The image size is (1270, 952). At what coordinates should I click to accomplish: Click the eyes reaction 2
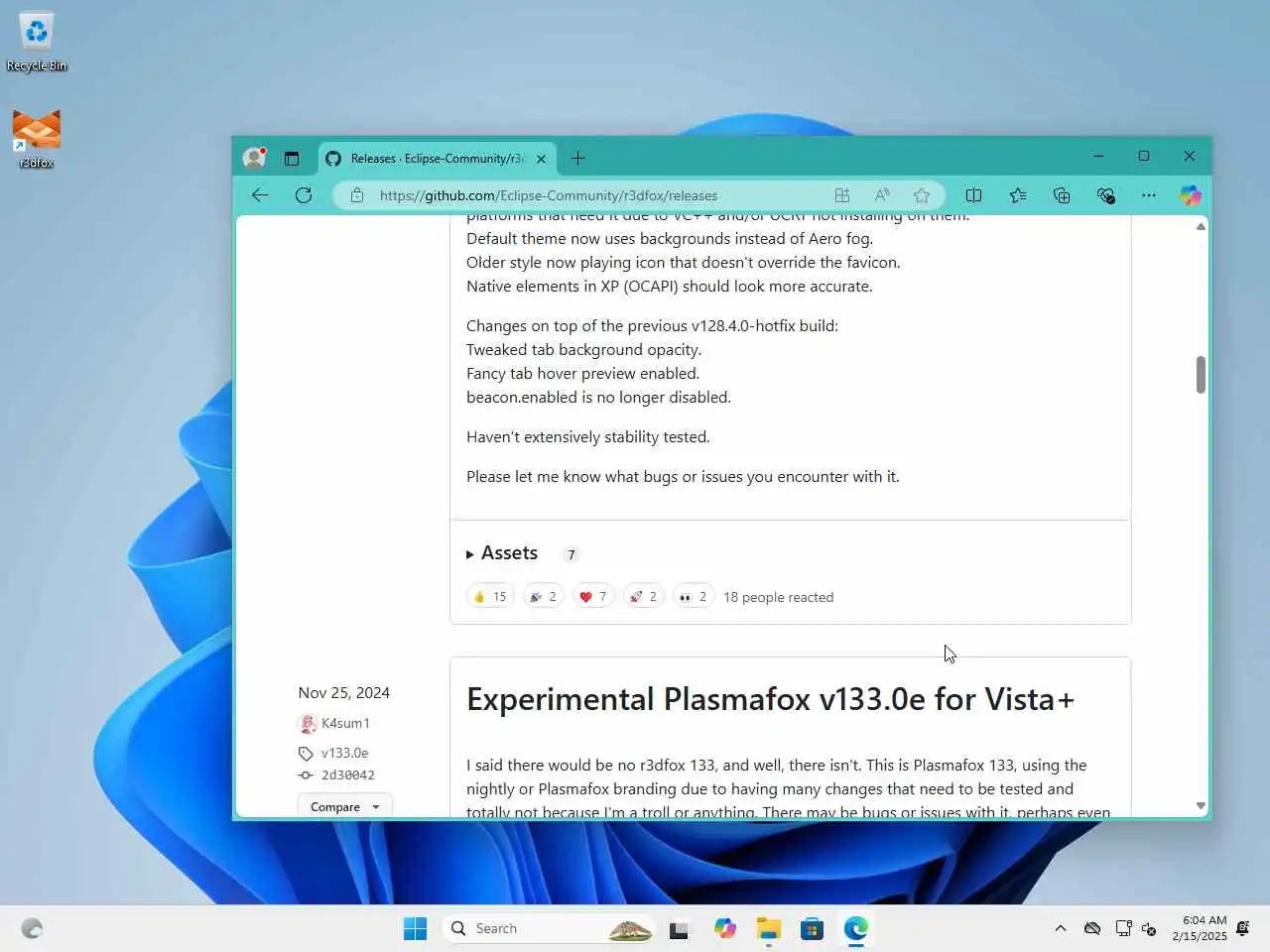694,596
